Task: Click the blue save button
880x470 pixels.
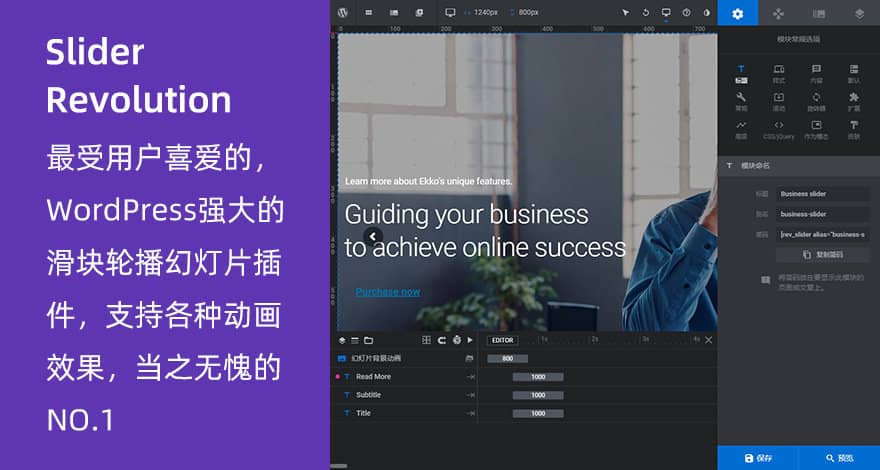Action: pyautogui.click(x=758, y=458)
